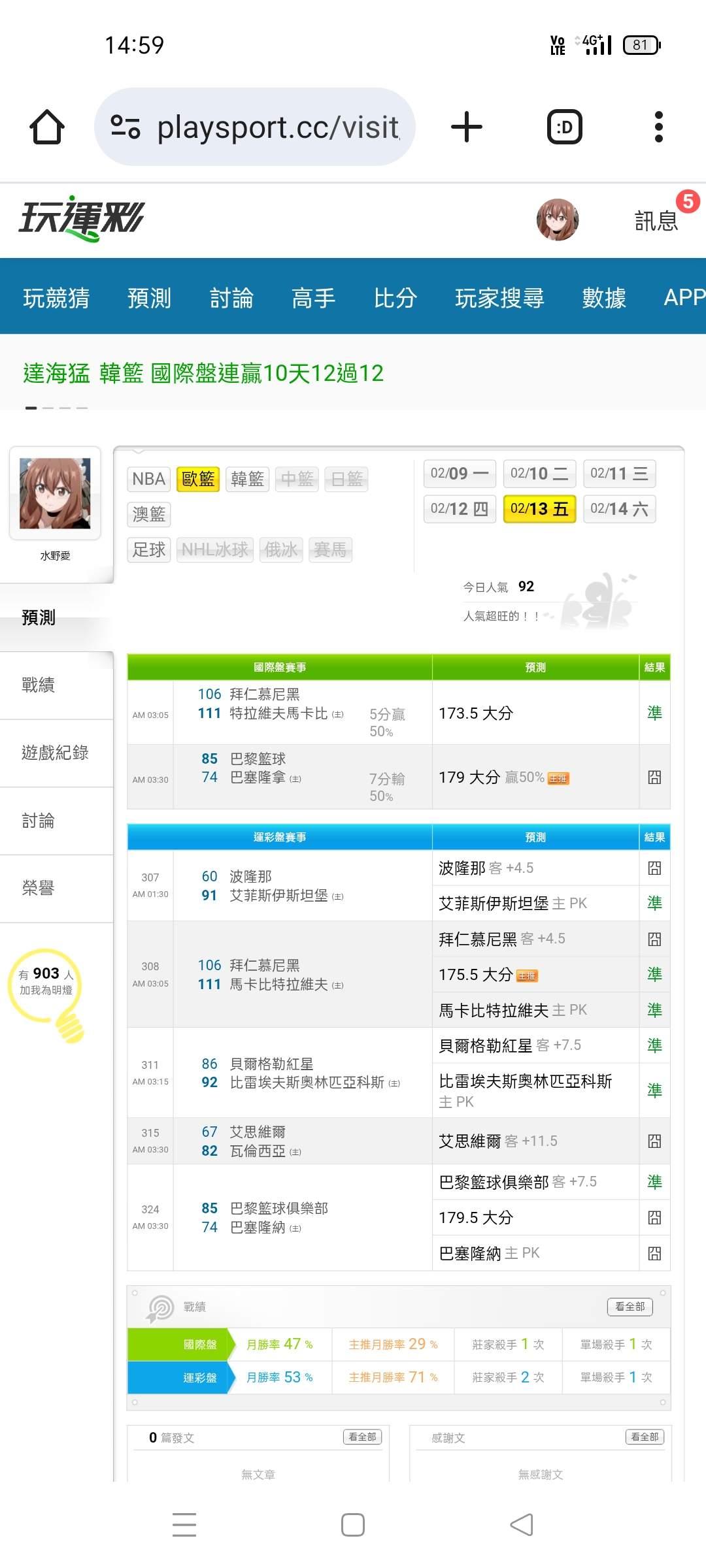
Task: Select the NBA league tab
Action: (148, 479)
